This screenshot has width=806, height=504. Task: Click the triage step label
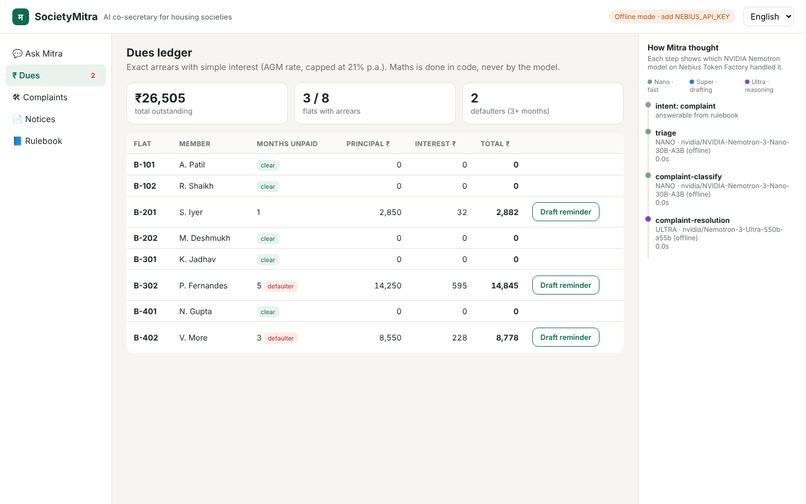(x=666, y=133)
